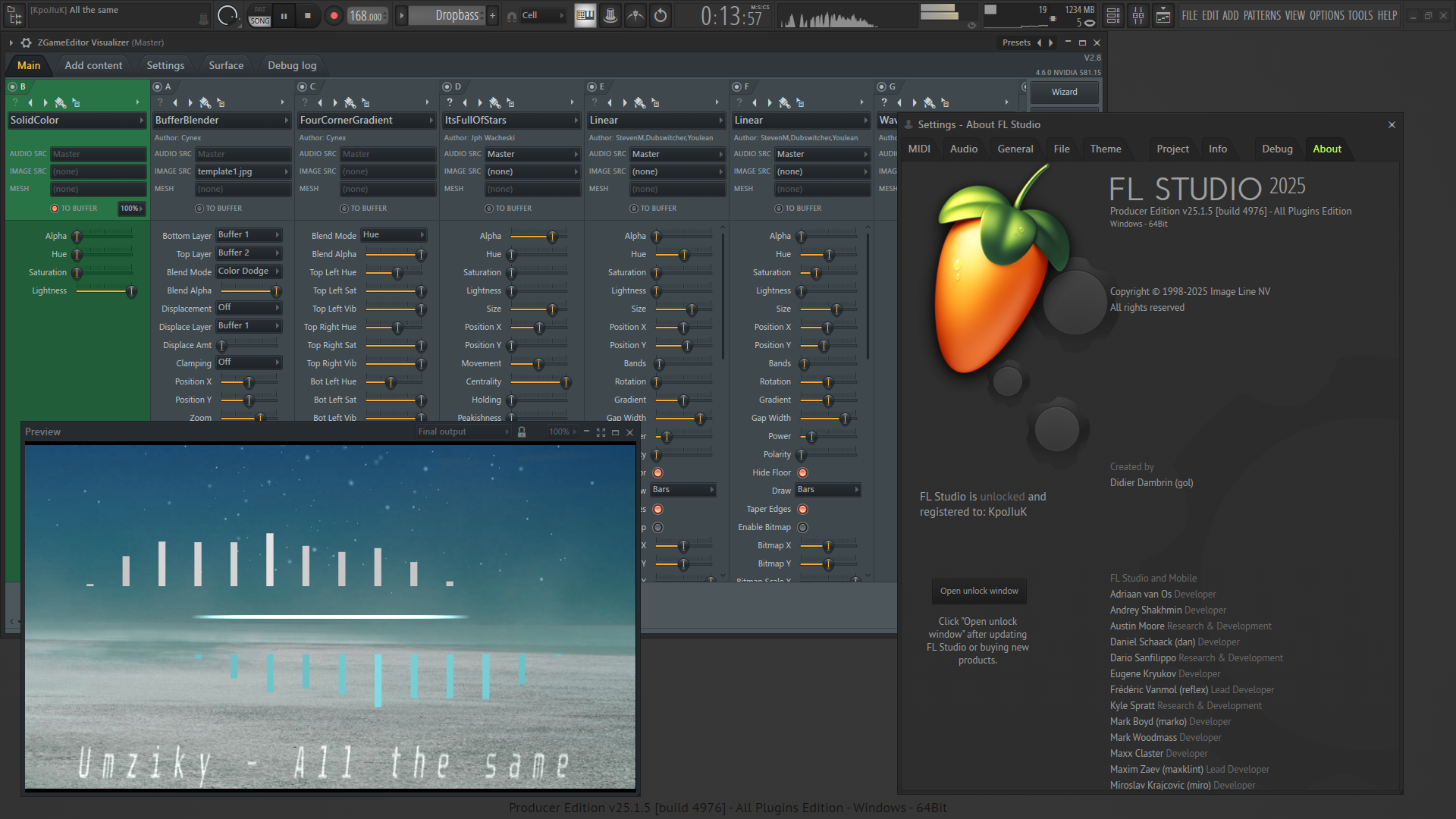Click the Presets label in visualizer header
This screenshot has width=1456, height=819.
pyautogui.click(x=1016, y=42)
